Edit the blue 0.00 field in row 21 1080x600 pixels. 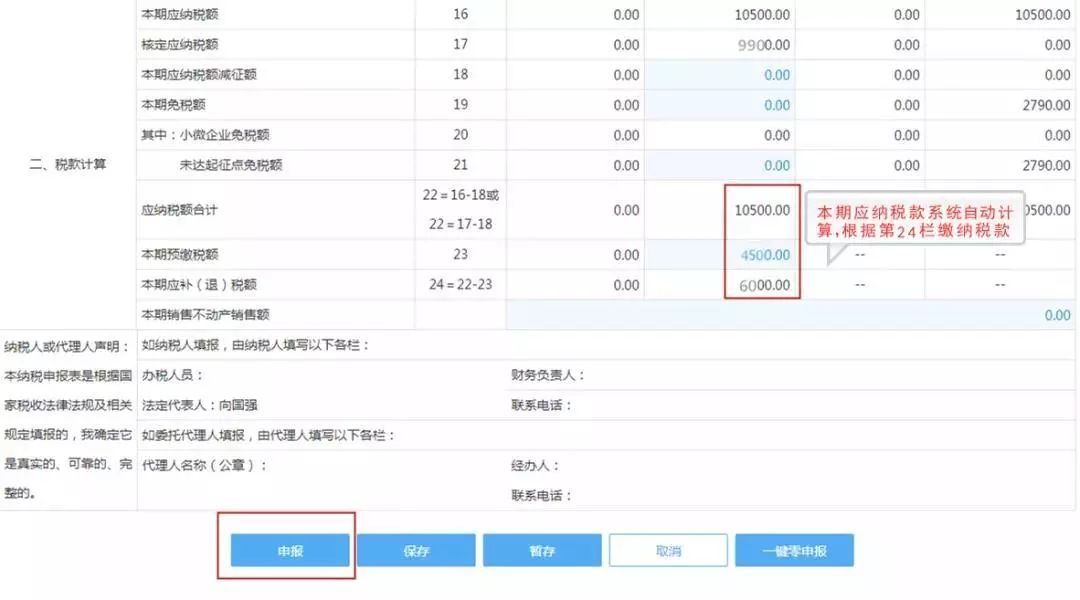click(x=720, y=165)
